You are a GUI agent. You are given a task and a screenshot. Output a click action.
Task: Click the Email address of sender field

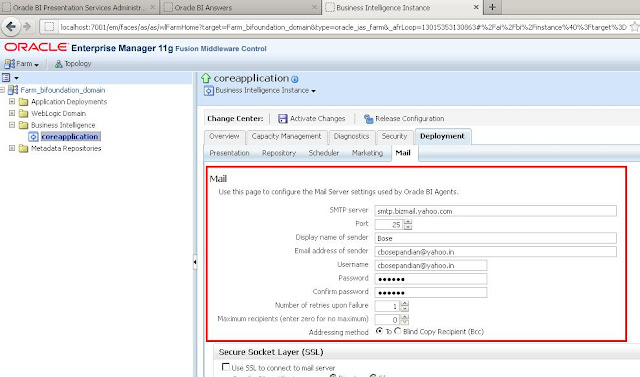(x=496, y=252)
